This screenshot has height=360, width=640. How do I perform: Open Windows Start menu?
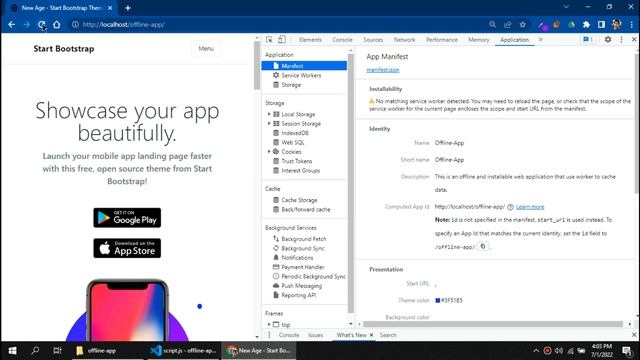pyautogui.click(x=12, y=351)
